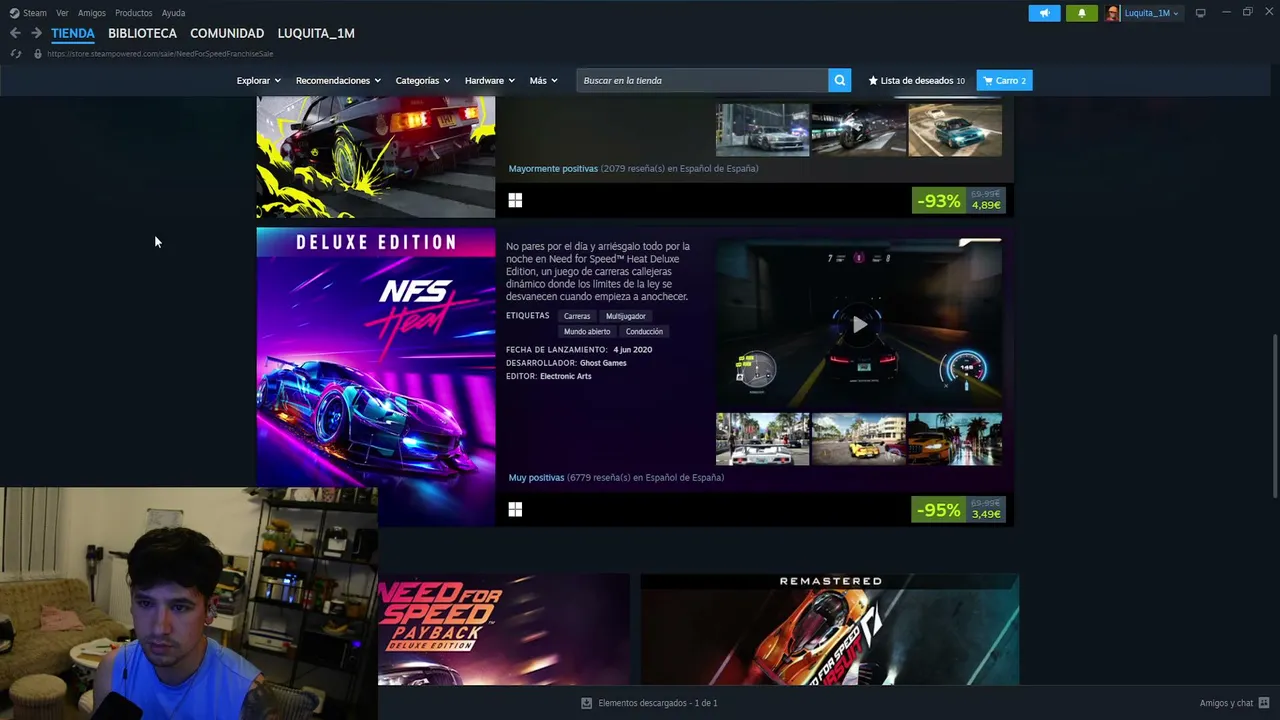Play the NFS Heat trailer video
Screen dimensions: 1280x720
tap(859, 324)
